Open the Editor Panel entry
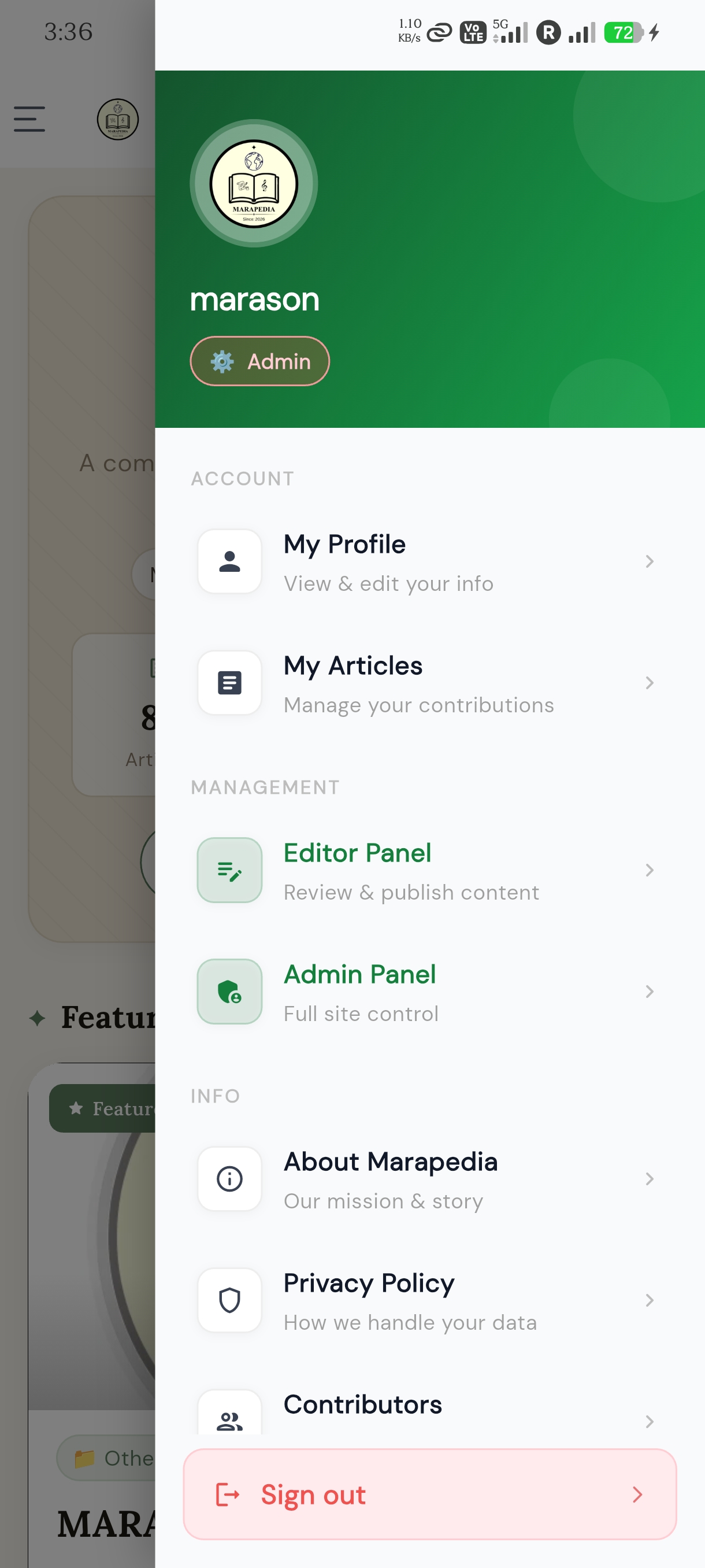The image size is (705, 1568). click(x=429, y=870)
